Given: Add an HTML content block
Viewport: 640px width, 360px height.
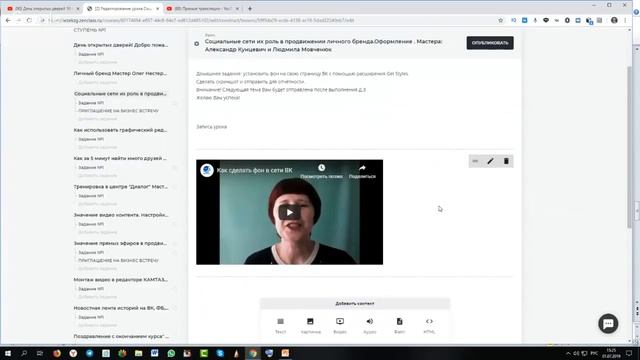Looking at the screenshot, I should tap(429, 326).
